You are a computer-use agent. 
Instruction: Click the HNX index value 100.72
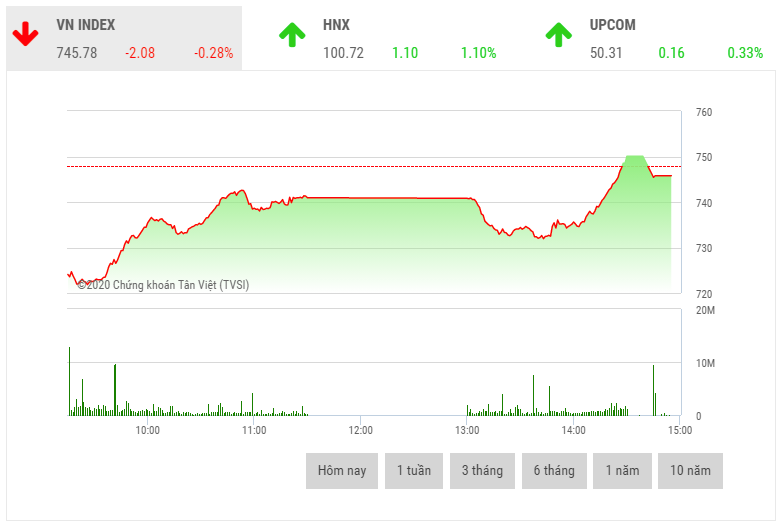pyautogui.click(x=342, y=53)
